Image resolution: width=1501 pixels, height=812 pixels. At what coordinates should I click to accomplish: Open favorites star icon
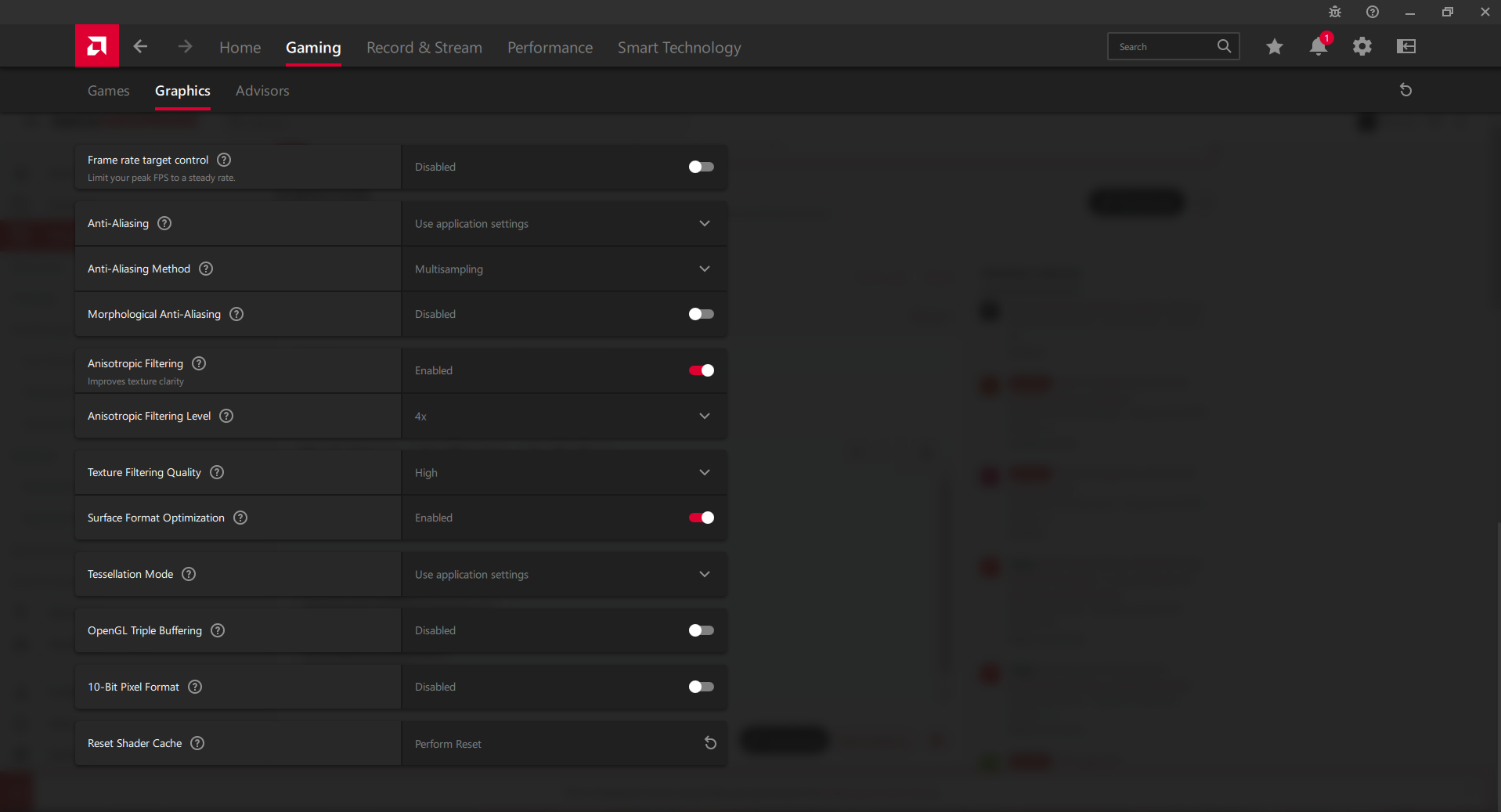coord(1275,46)
